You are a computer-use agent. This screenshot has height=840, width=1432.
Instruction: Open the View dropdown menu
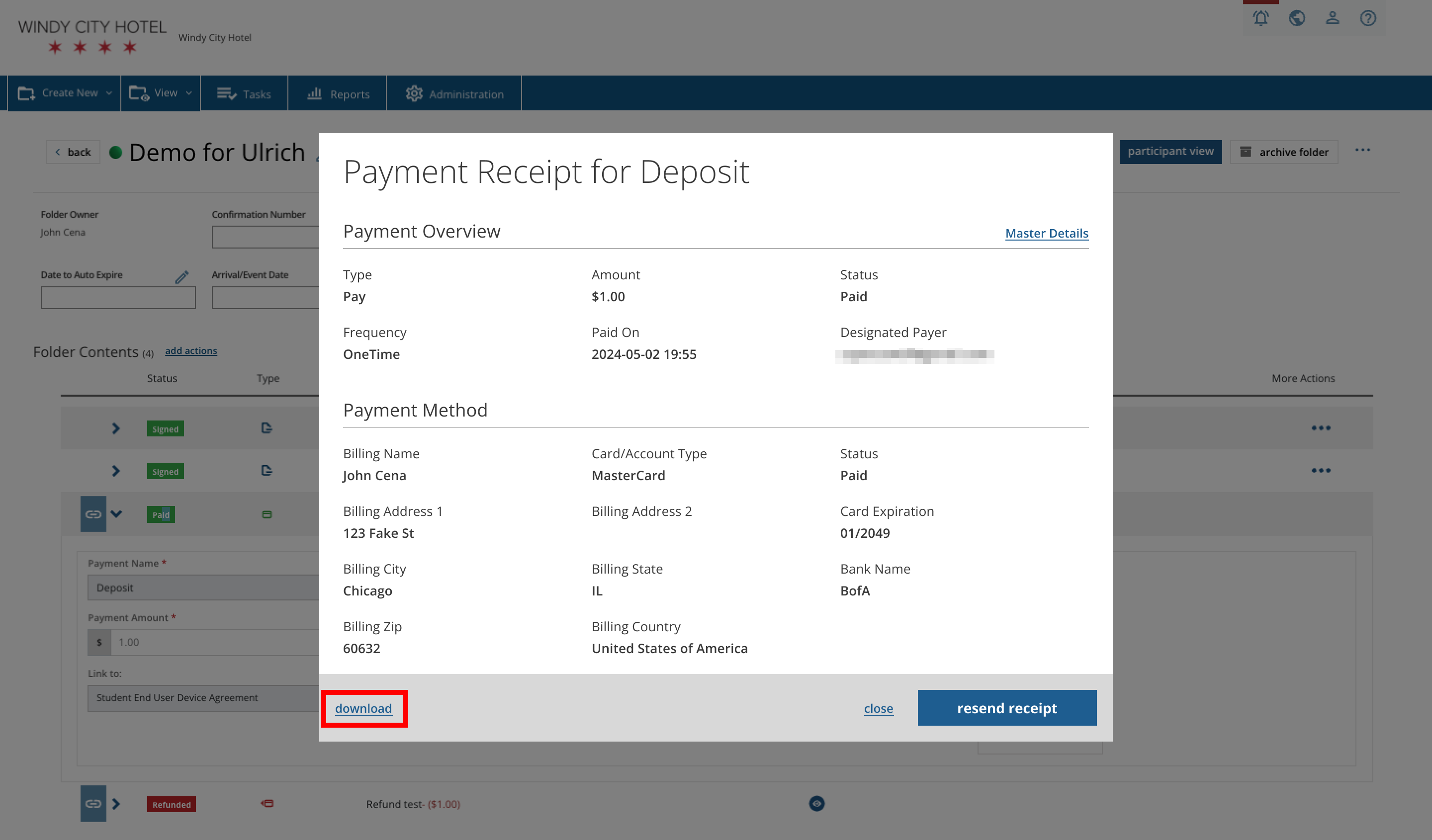(160, 93)
